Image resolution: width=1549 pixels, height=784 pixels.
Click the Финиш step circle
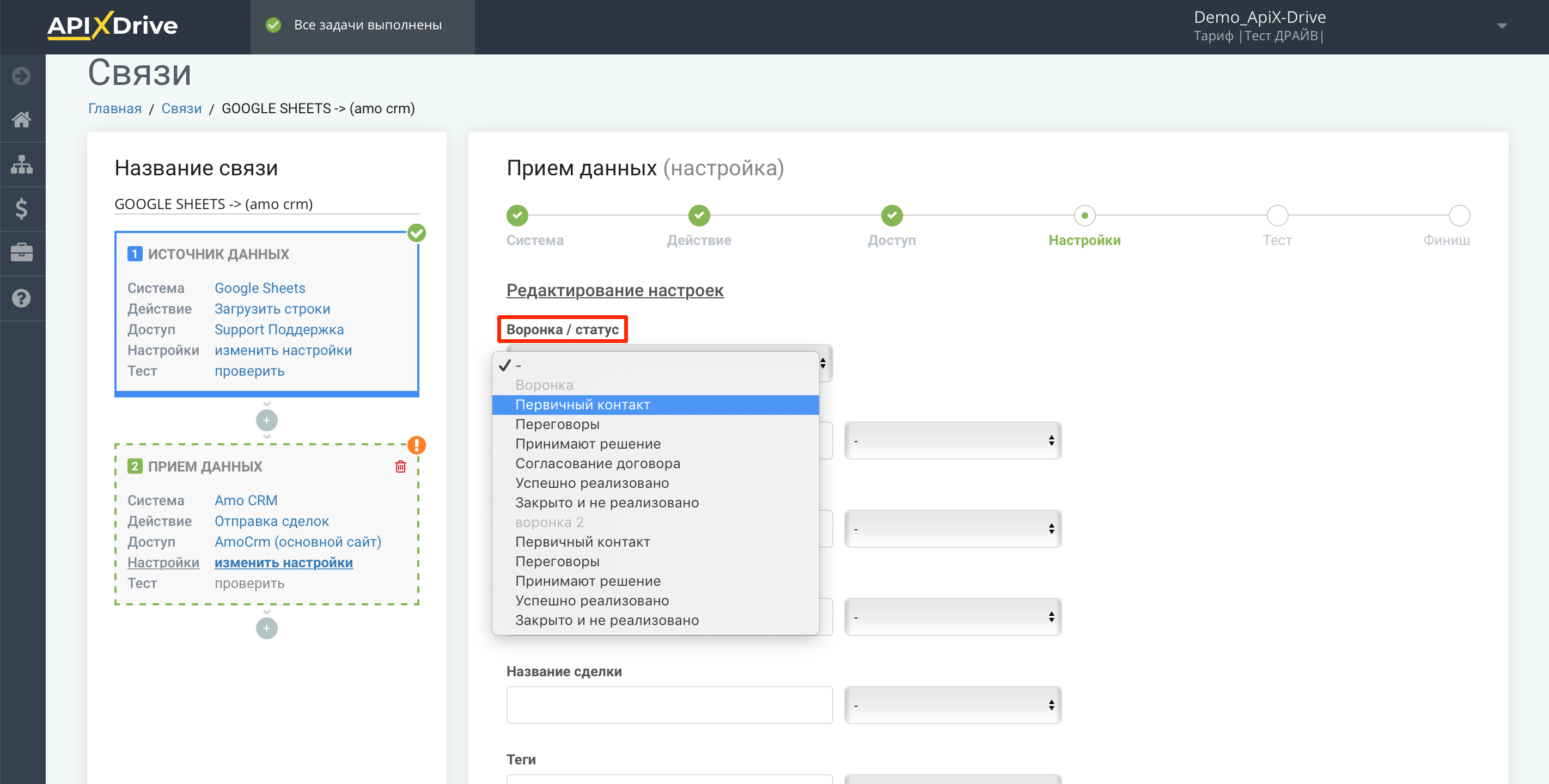point(1459,215)
